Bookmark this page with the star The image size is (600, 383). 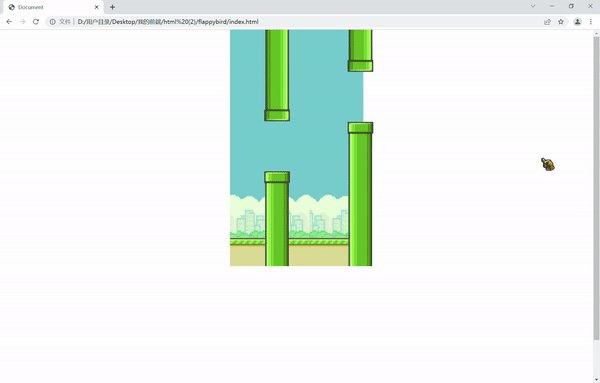coord(561,22)
